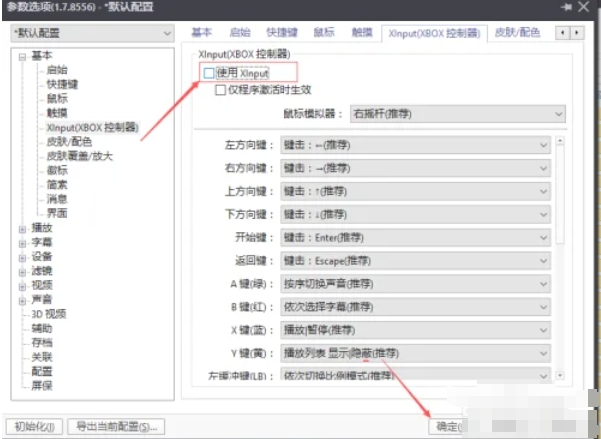Expand the 字幕 tree node
The width and height of the screenshot is (601, 439).
pos(22,241)
